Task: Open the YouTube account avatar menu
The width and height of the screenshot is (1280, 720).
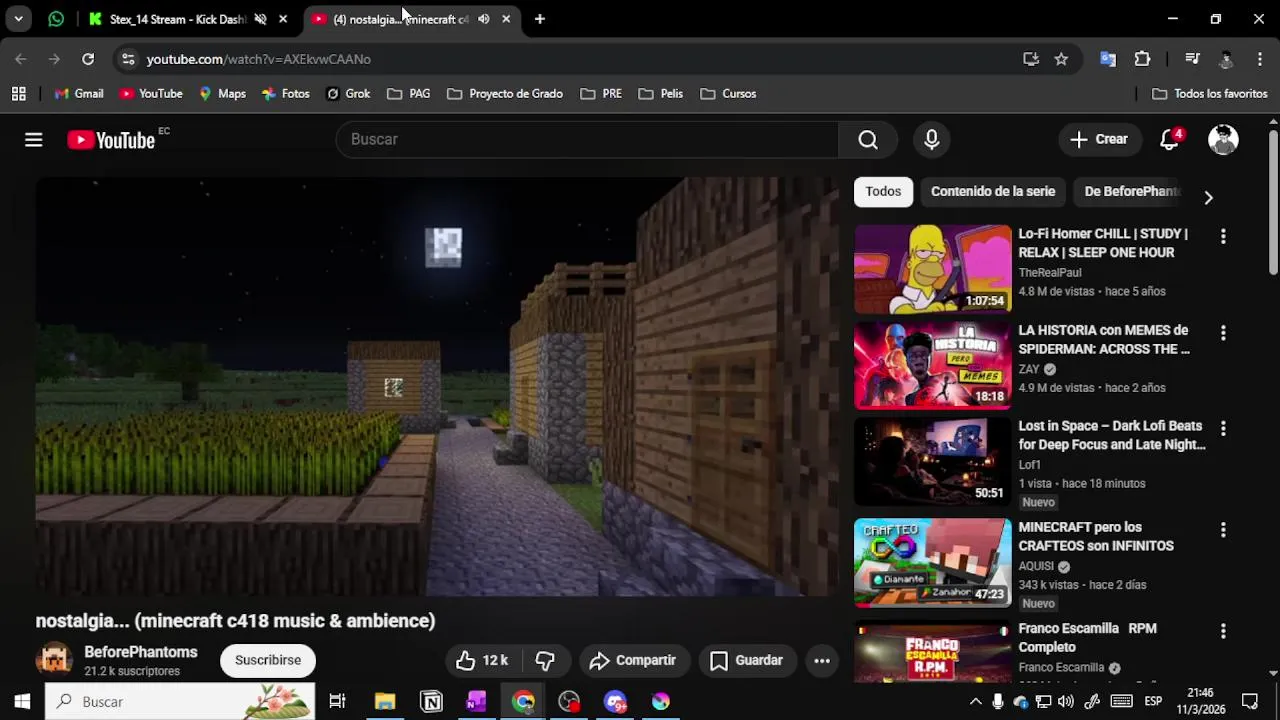Action: [x=1223, y=140]
